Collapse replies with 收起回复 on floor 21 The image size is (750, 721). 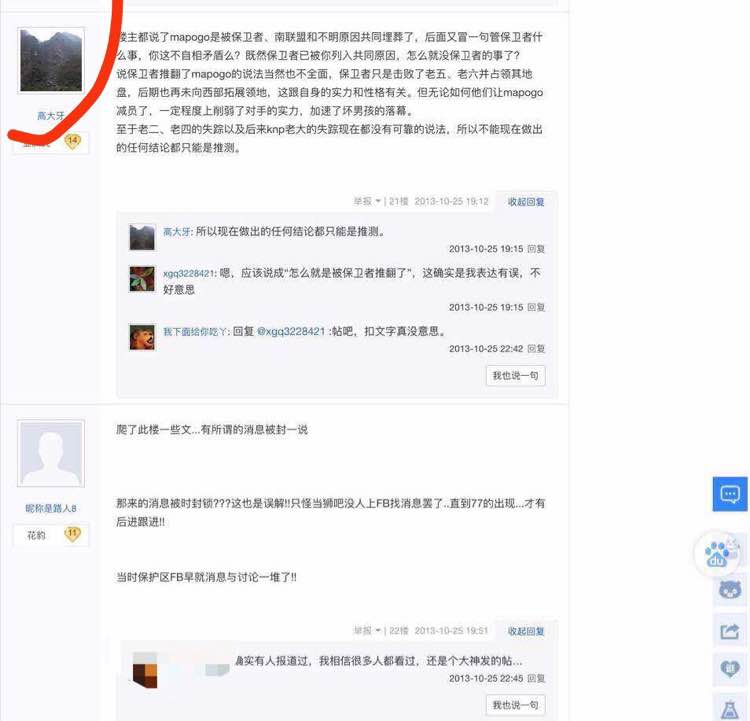pyautogui.click(x=526, y=202)
